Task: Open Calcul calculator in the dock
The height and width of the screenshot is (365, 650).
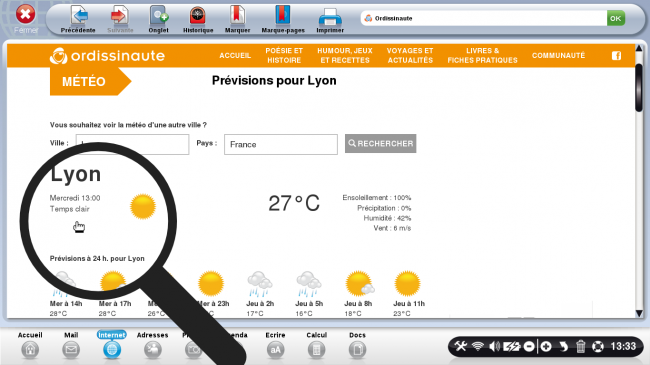Action: click(x=316, y=345)
